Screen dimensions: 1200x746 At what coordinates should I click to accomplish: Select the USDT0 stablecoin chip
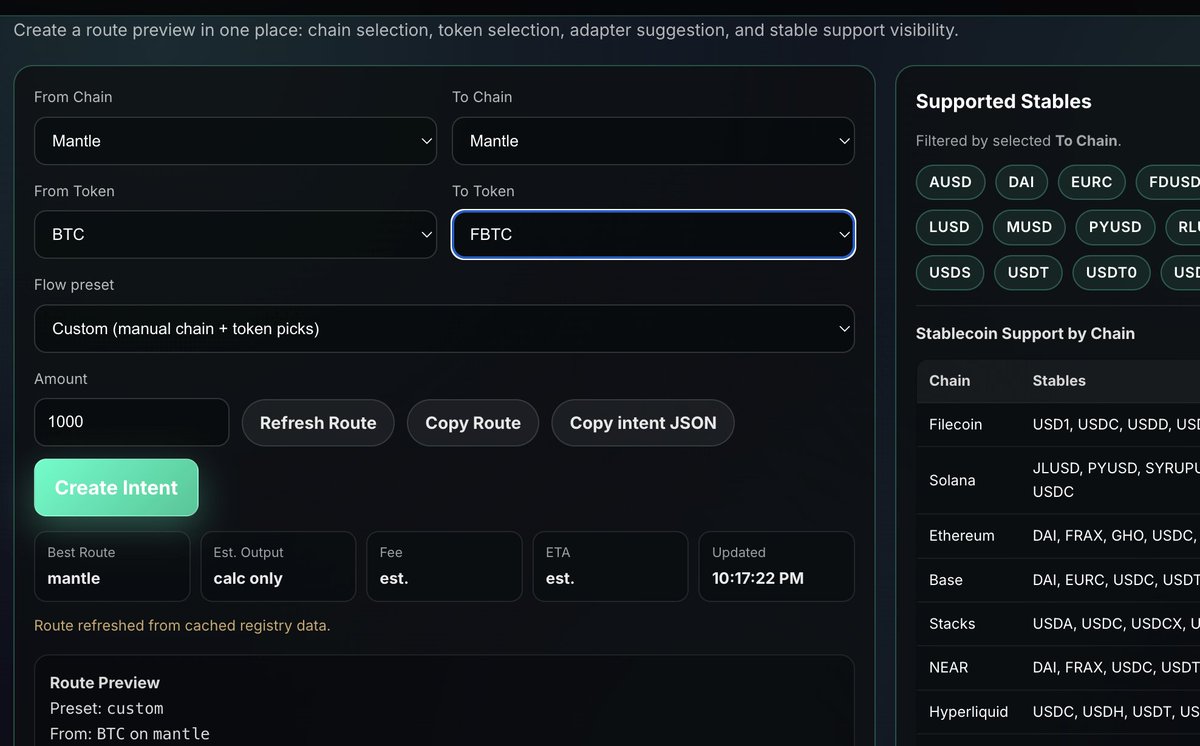[x=1112, y=272]
